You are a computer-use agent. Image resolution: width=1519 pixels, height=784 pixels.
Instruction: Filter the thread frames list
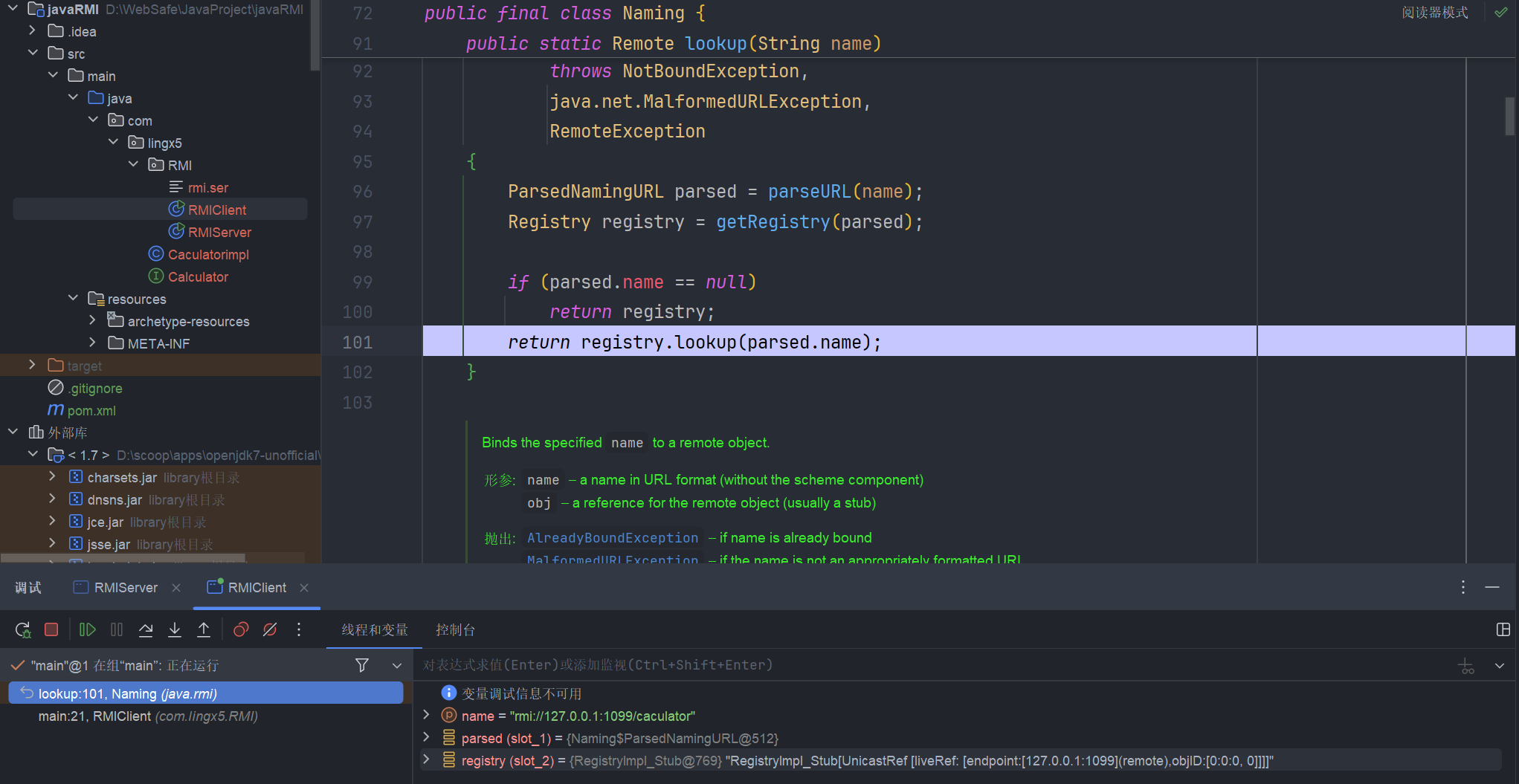[362, 665]
